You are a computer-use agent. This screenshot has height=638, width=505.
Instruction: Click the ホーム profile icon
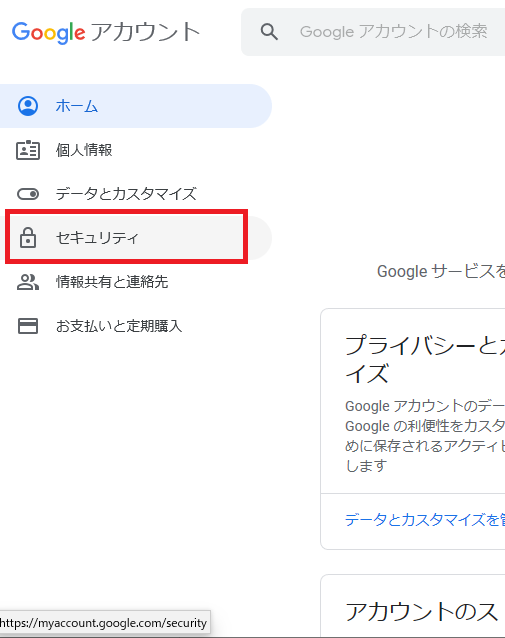28,106
